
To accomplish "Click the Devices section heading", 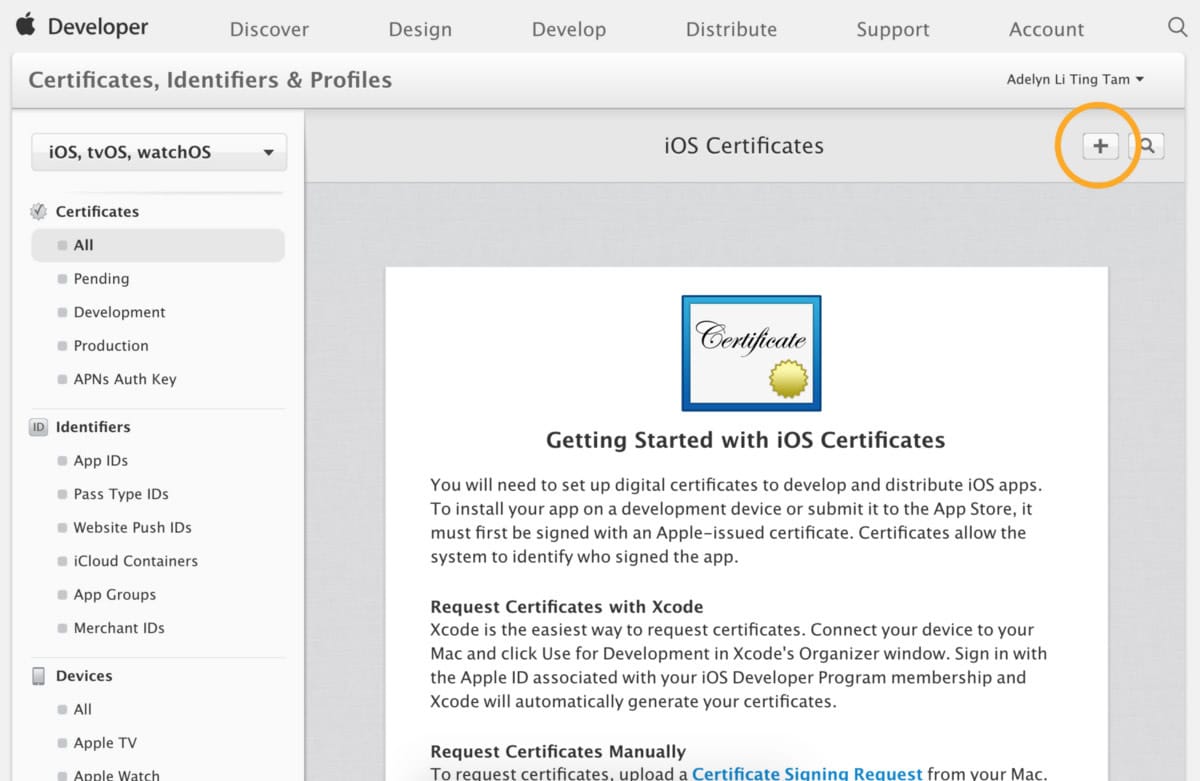I will coord(83,676).
